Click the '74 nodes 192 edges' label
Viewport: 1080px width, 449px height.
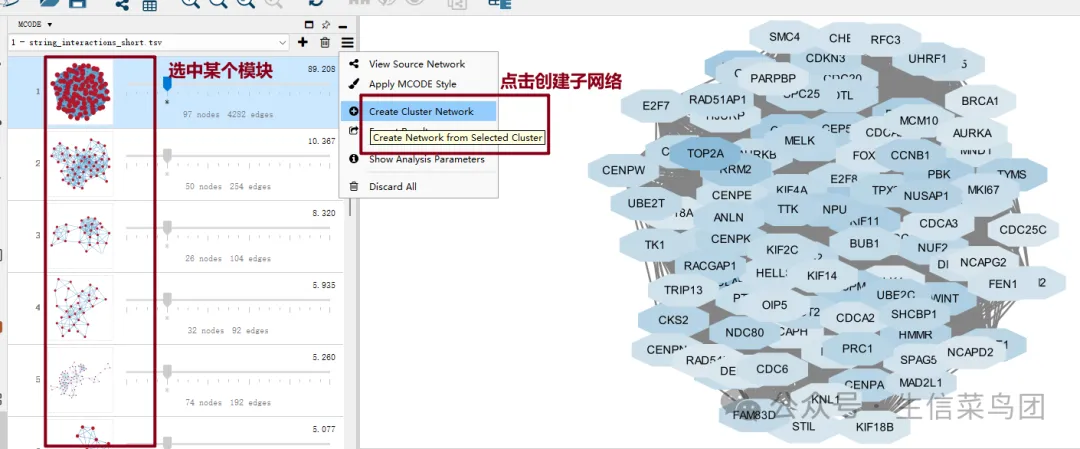point(228,403)
